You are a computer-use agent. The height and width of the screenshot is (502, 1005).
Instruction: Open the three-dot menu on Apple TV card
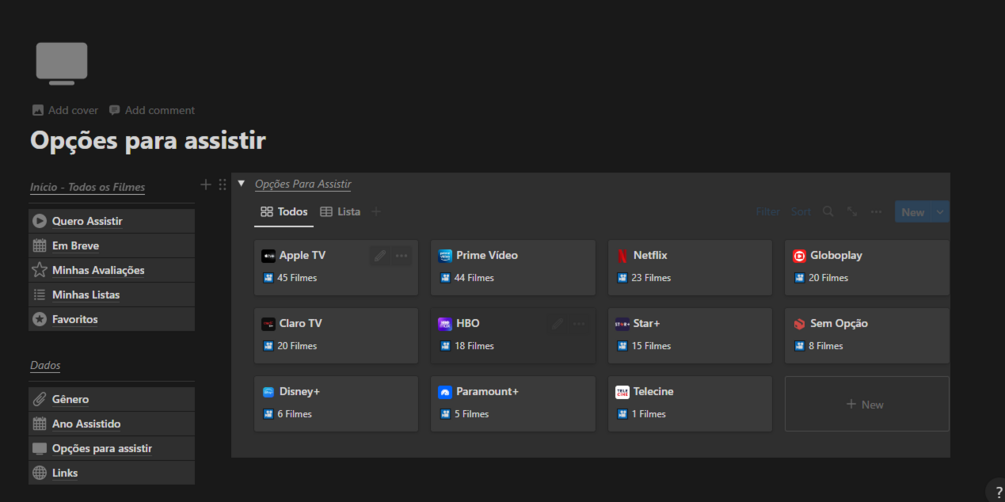click(x=401, y=256)
